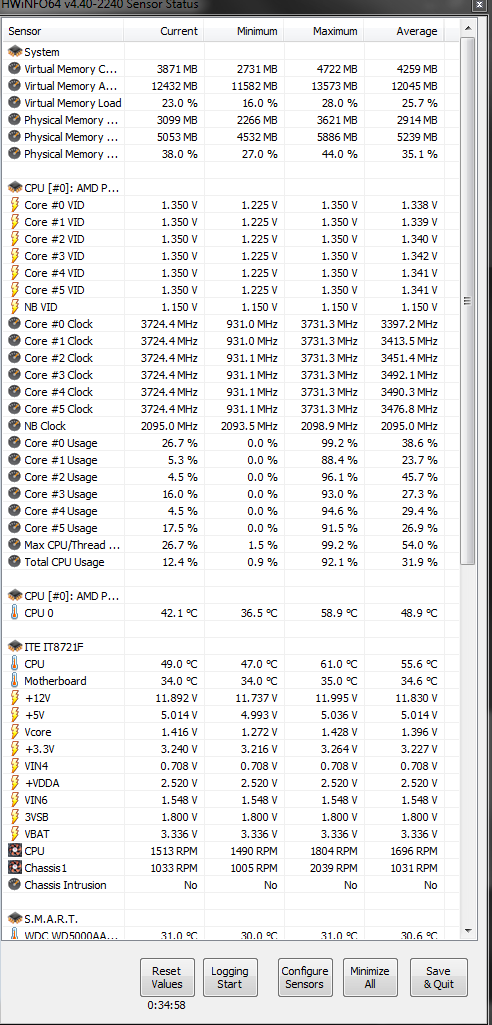Select the ITE IT8721F sensor chip icon

pos(14,647)
